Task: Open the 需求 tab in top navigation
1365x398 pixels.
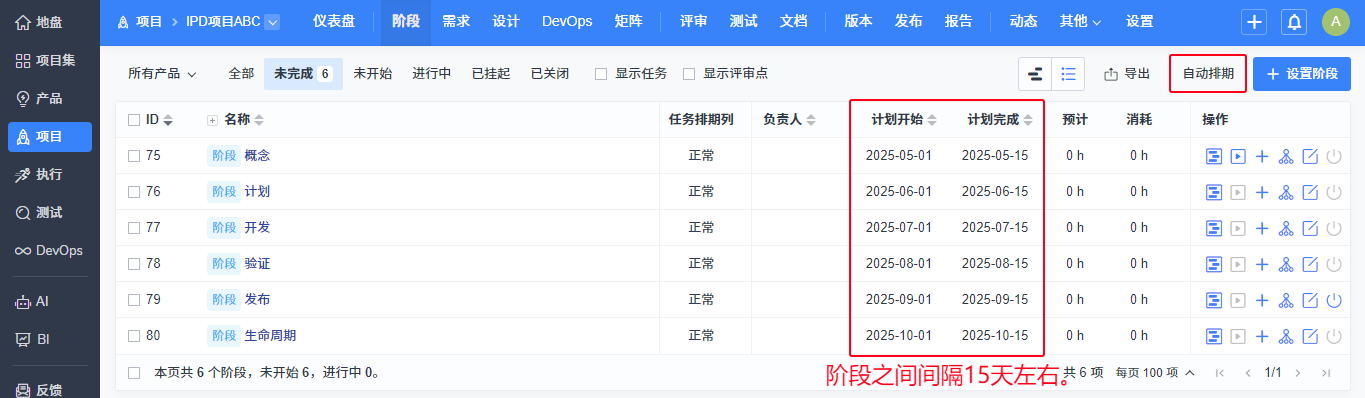Action: pyautogui.click(x=456, y=22)
